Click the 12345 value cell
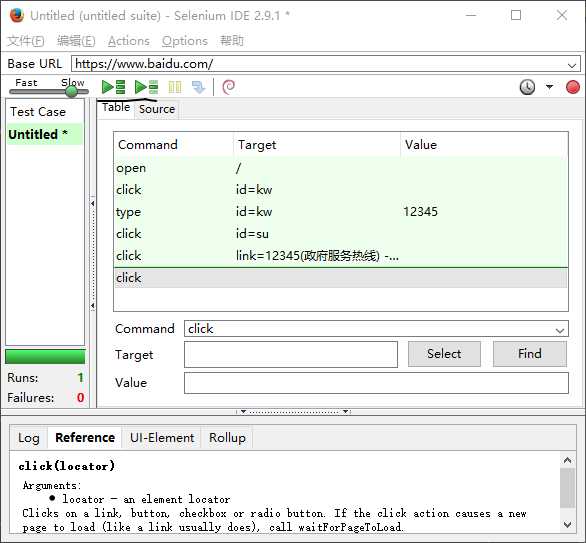The height and width of the screenshot is (543, 586). pos(420,212)
